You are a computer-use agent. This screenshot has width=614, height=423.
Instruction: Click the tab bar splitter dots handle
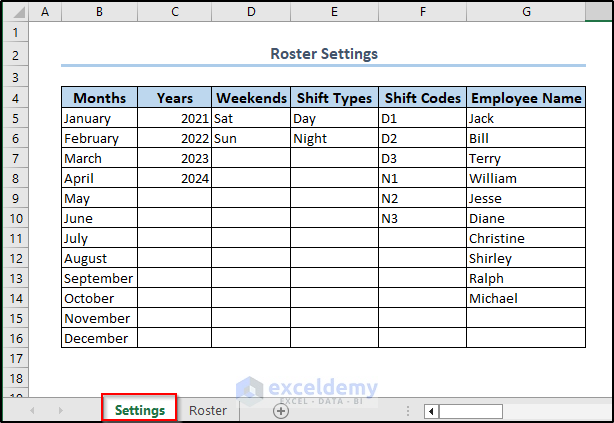408,411
